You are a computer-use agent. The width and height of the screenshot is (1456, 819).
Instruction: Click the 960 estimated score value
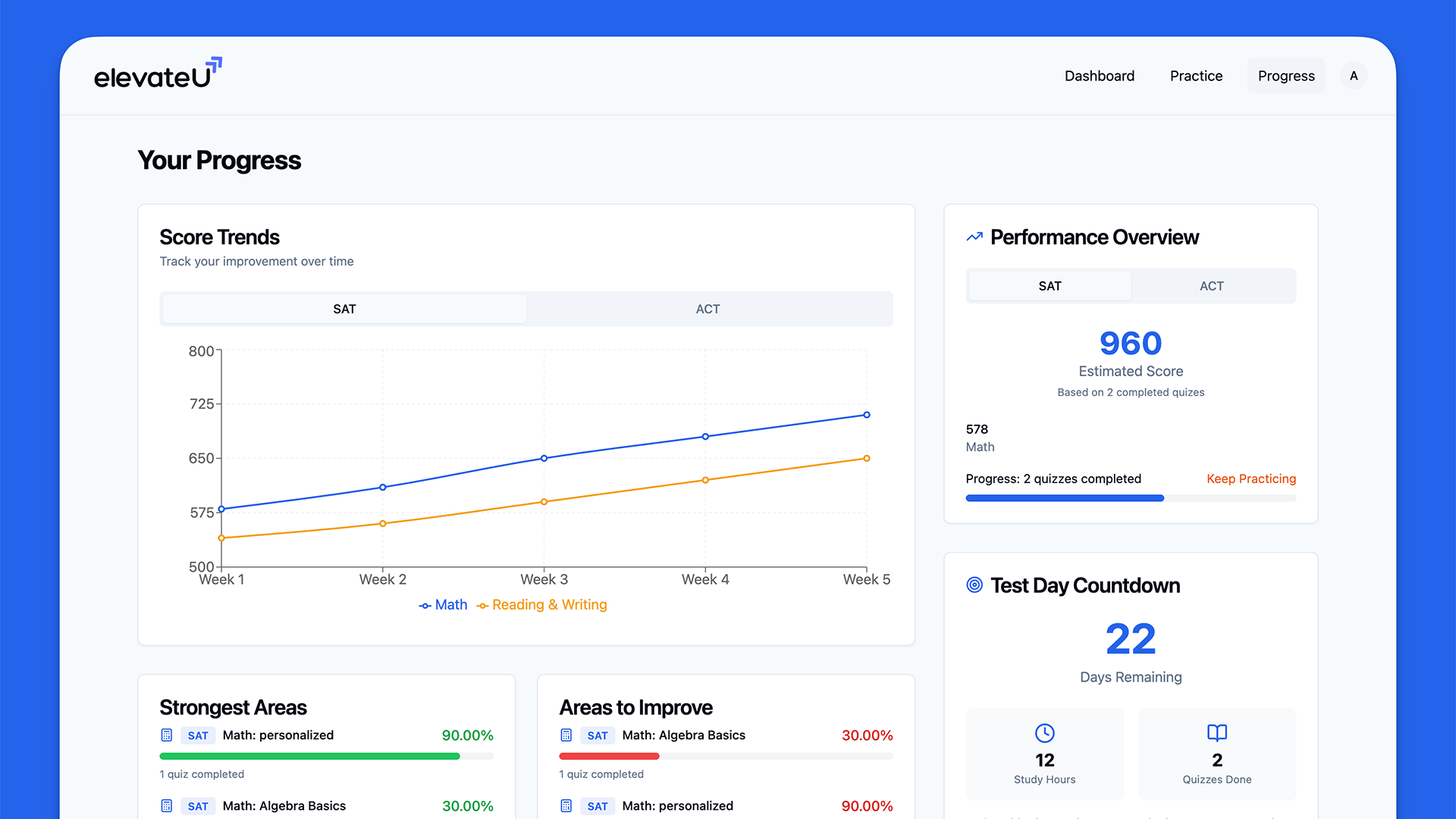click(1131, 344)
